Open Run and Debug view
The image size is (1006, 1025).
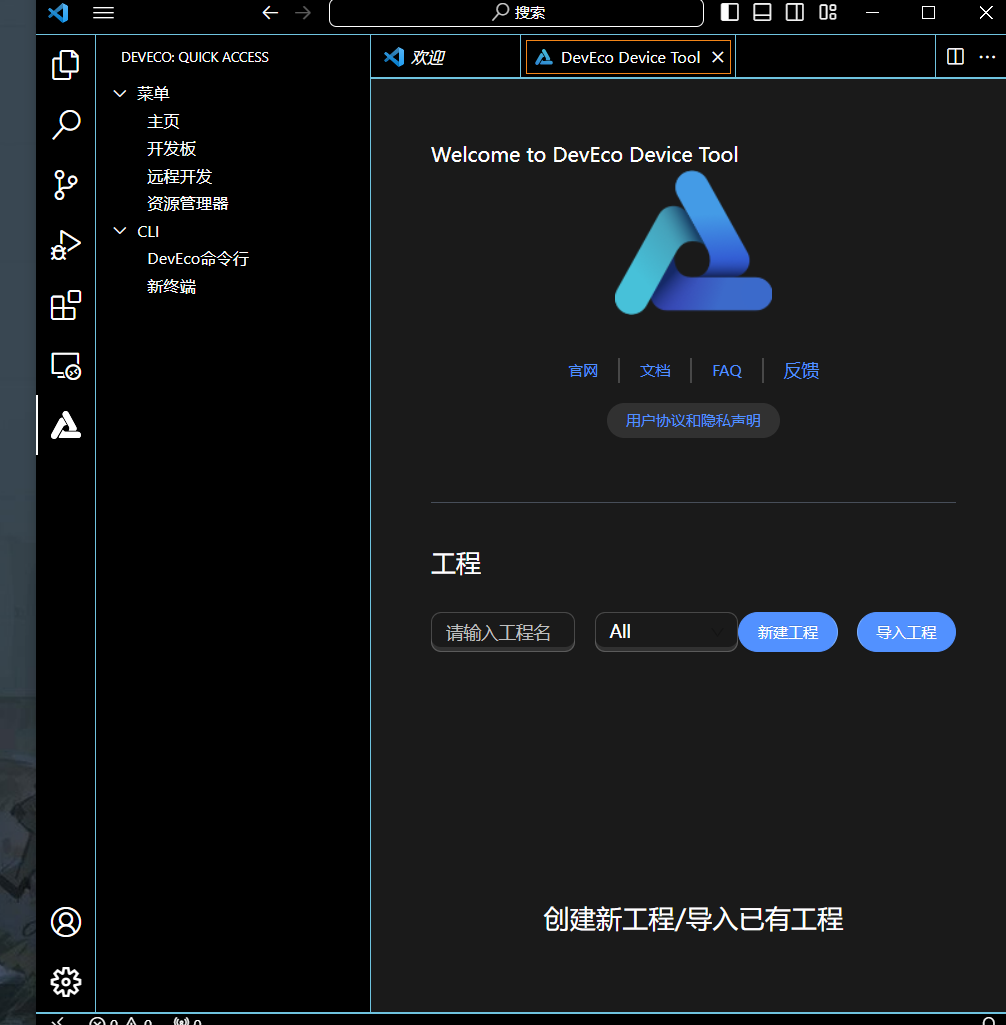pyautogui.click(x=66, y=245)
